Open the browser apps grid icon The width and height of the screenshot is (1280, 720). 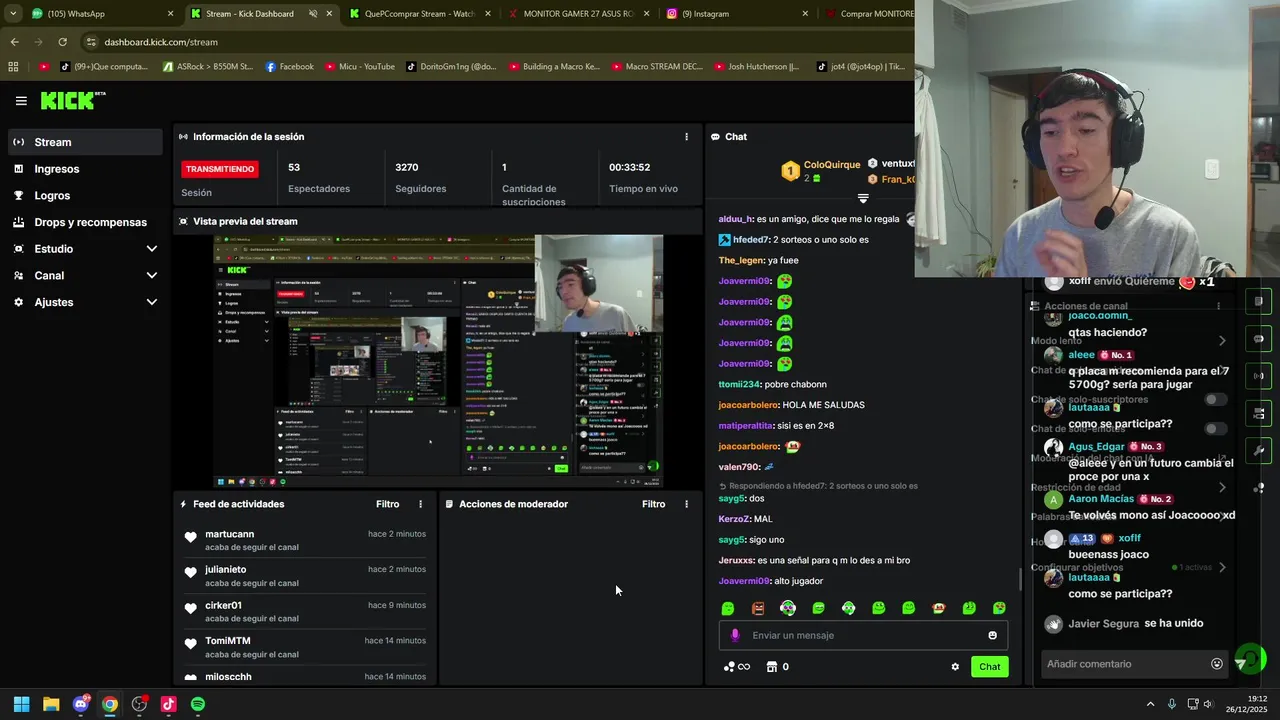13,67
